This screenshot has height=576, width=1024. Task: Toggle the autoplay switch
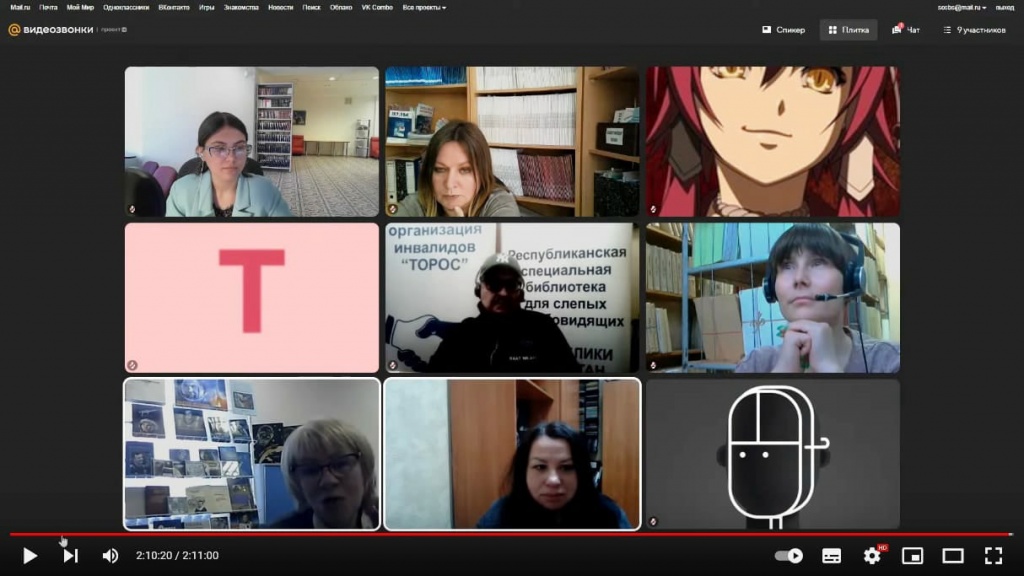tap(789, 555)
